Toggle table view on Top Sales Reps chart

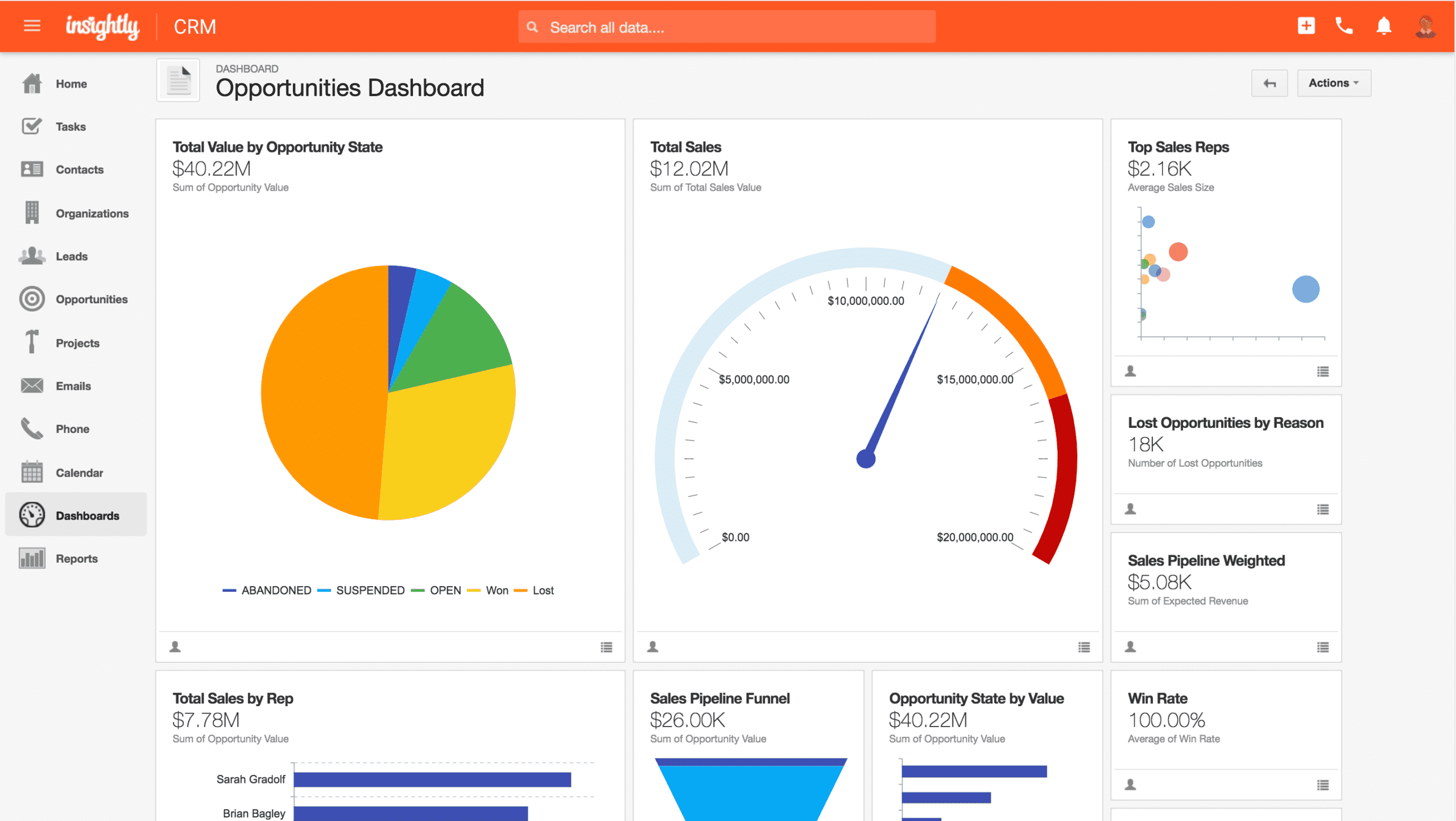coord(1323,372)
